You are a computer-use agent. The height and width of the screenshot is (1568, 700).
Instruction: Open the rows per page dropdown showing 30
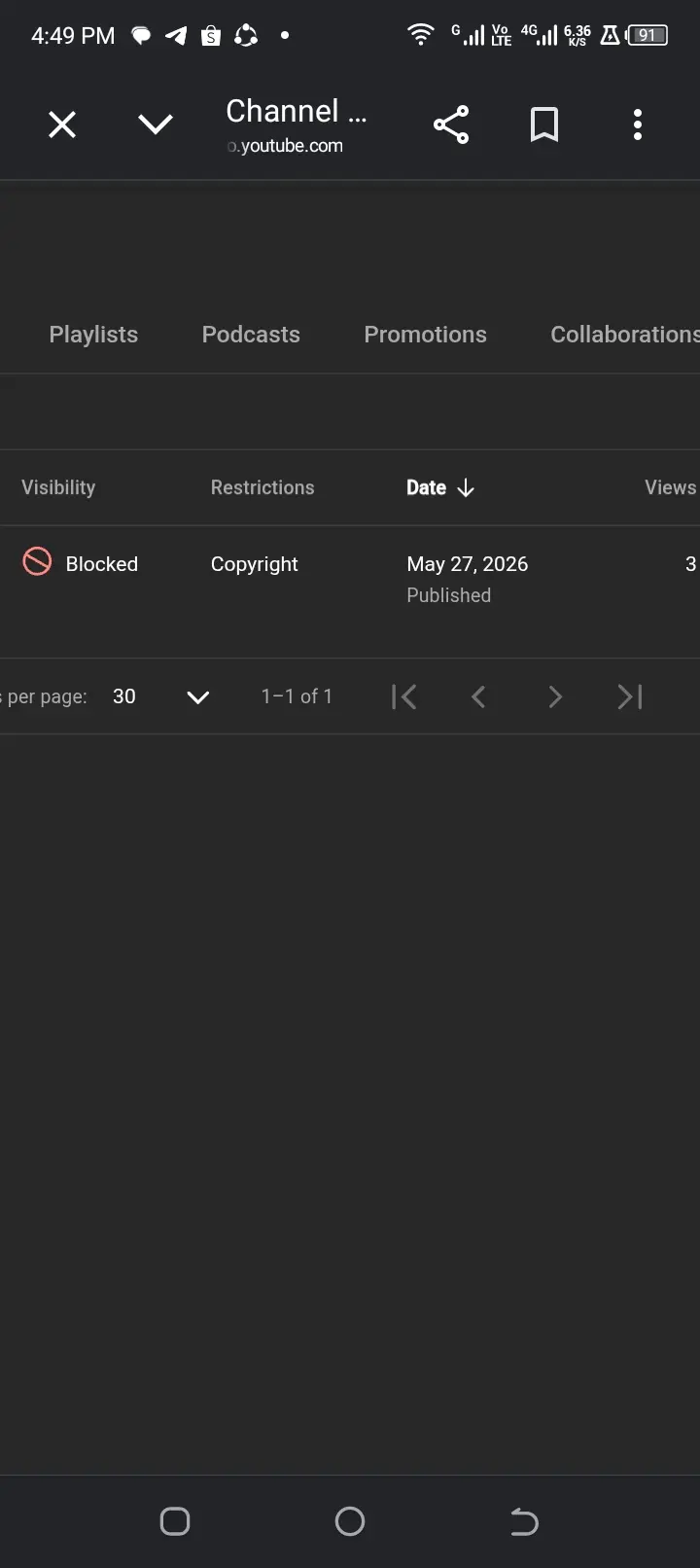coord(160,696)
